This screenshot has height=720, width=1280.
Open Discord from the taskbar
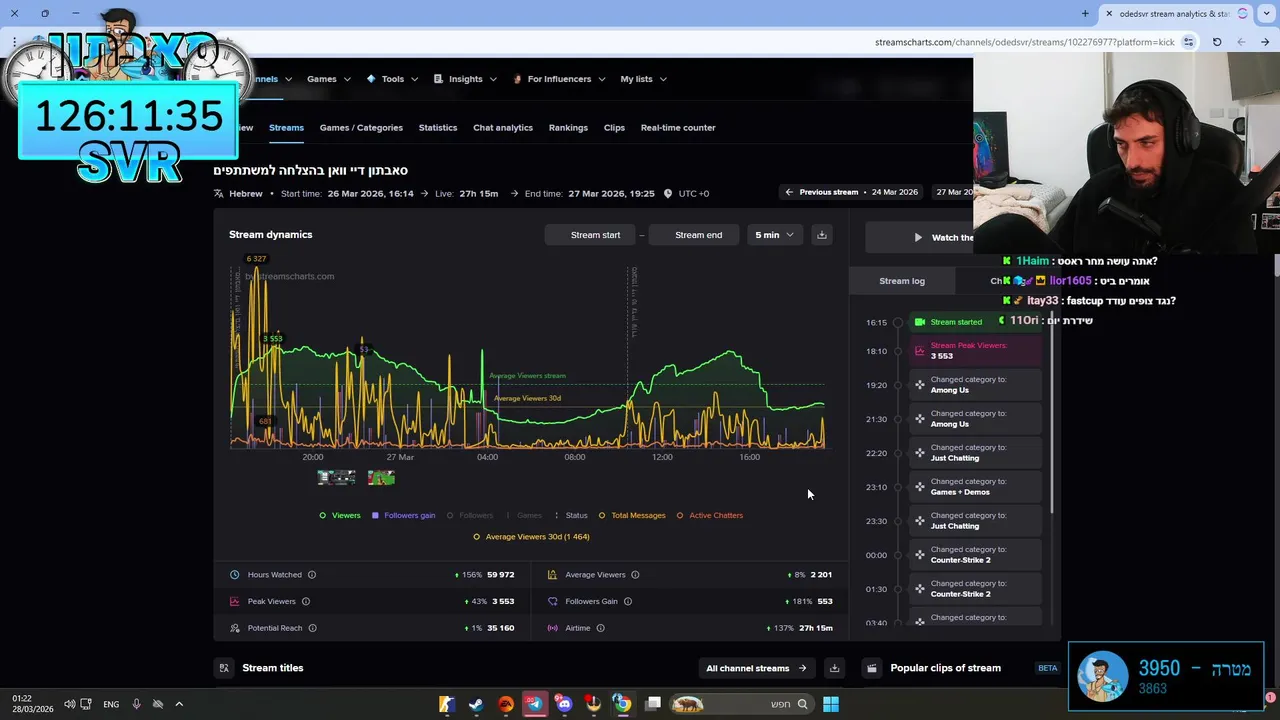coord(564,704)
